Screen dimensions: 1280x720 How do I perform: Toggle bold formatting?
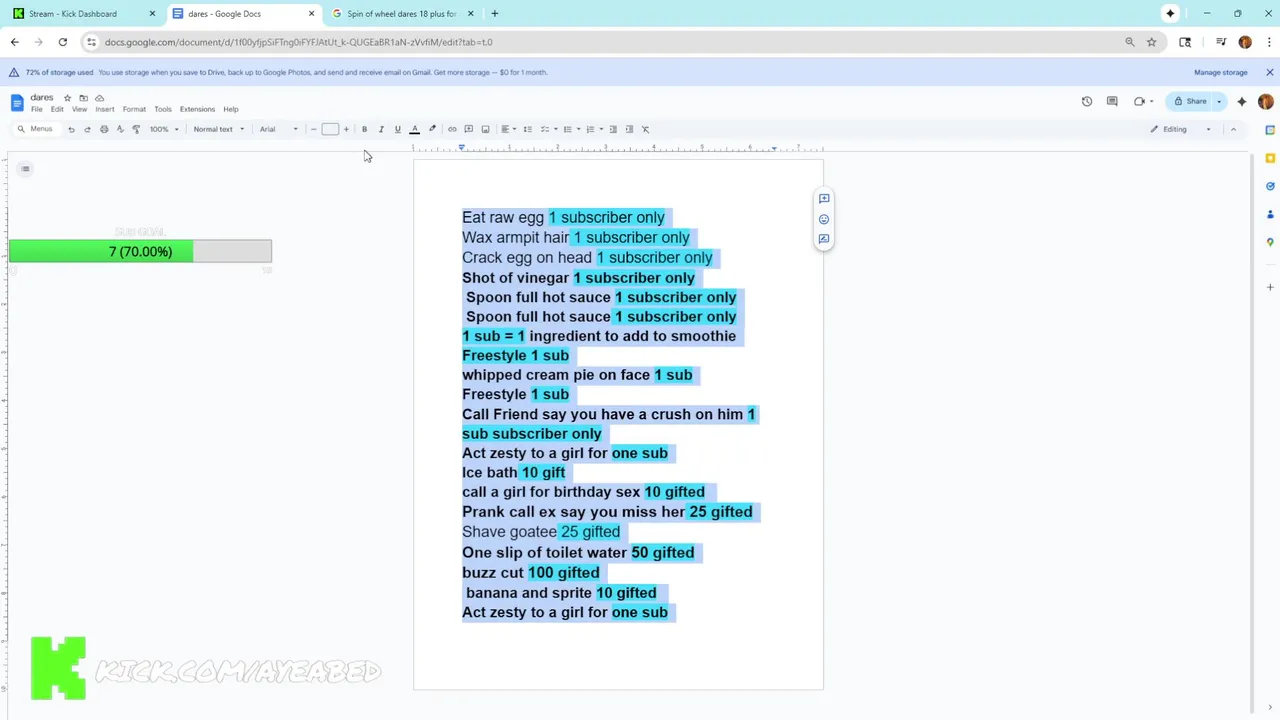(364, 129)
